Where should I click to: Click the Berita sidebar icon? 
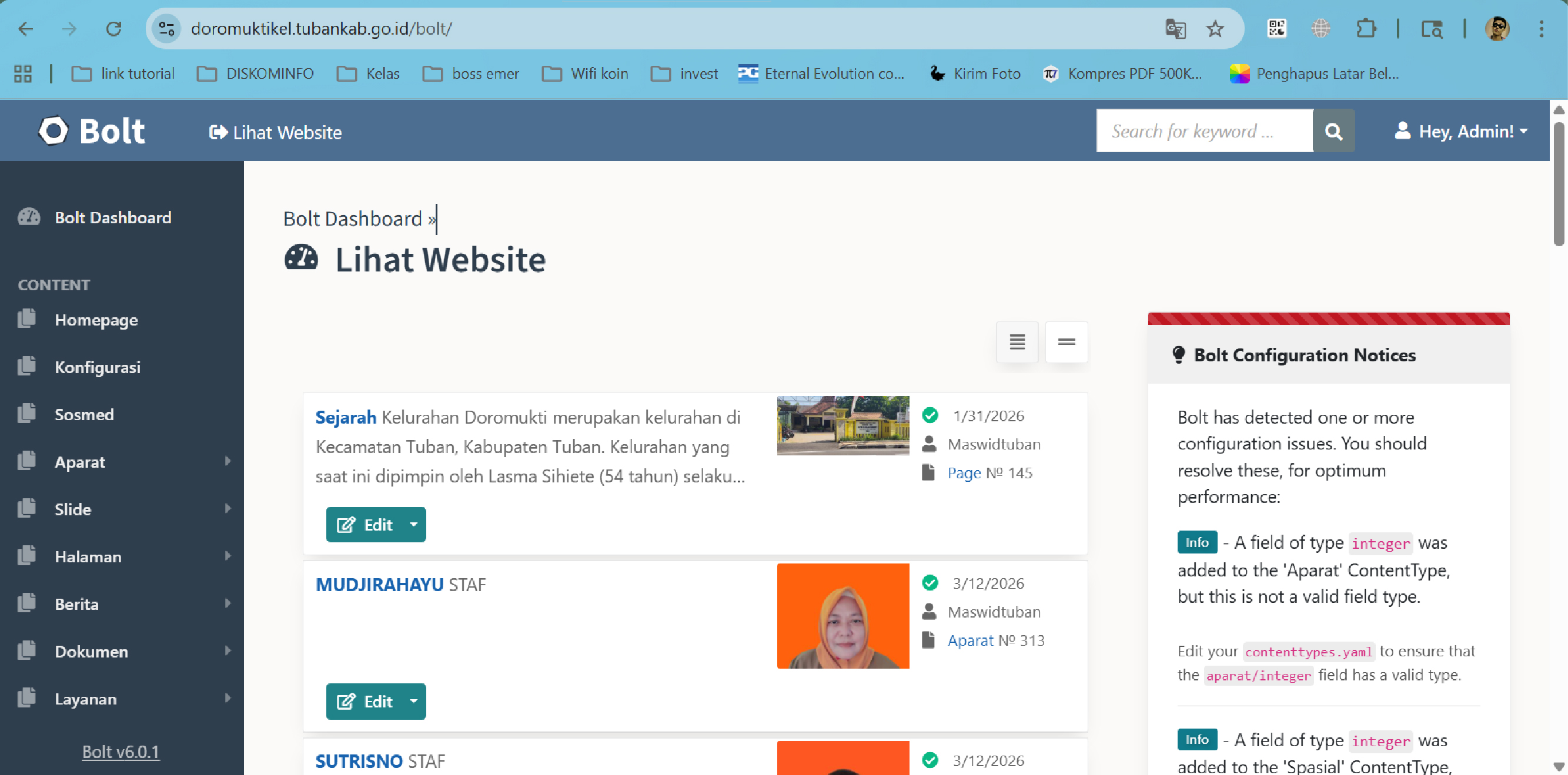click(27, 603)
